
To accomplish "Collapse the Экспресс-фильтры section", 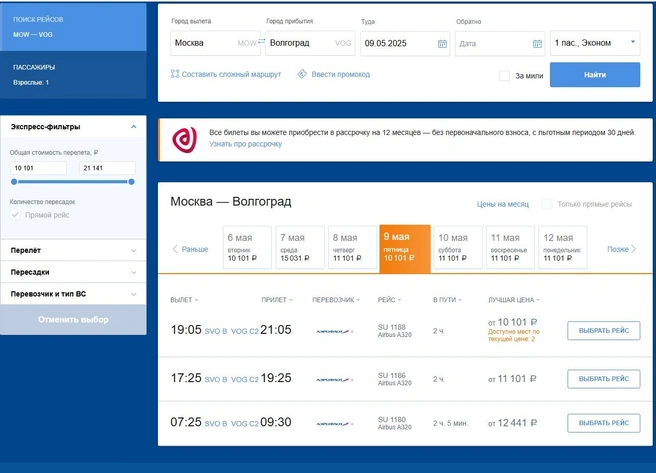I will coord(133,127).
